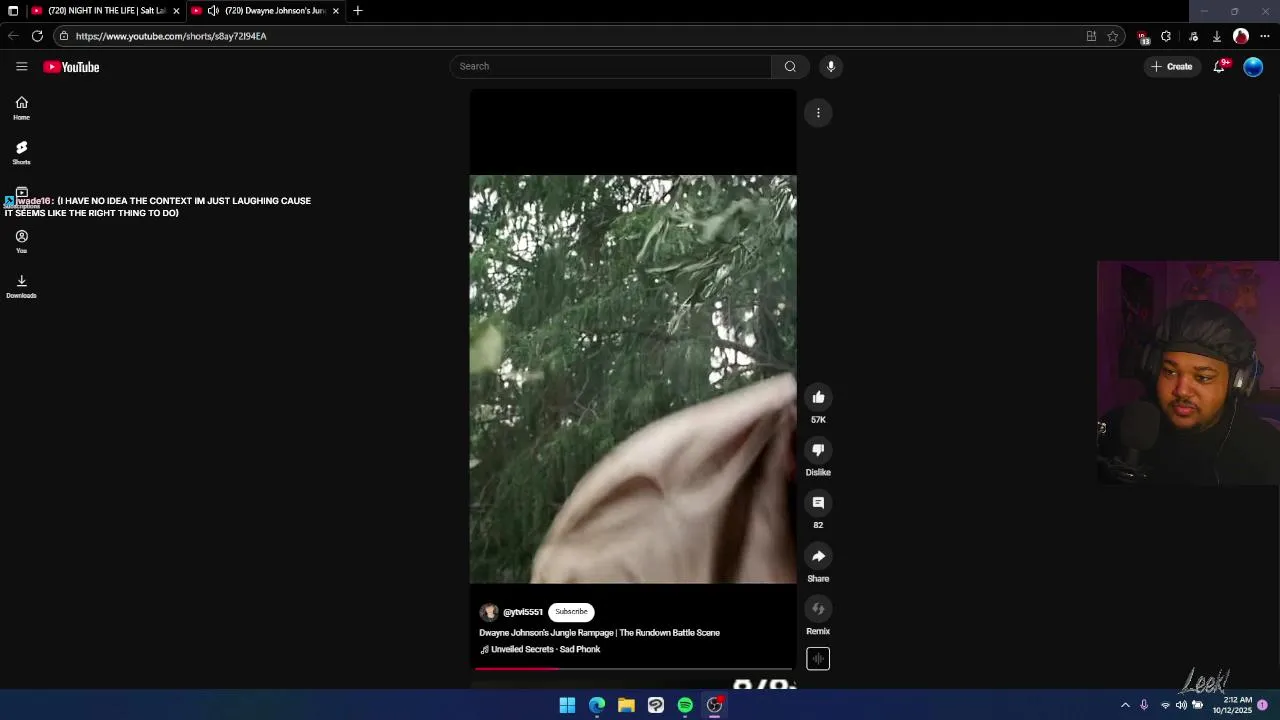Open the browser Downloads toolbar icon
The width and height of the screenshot is (1280, 720).
(1217, 36)
